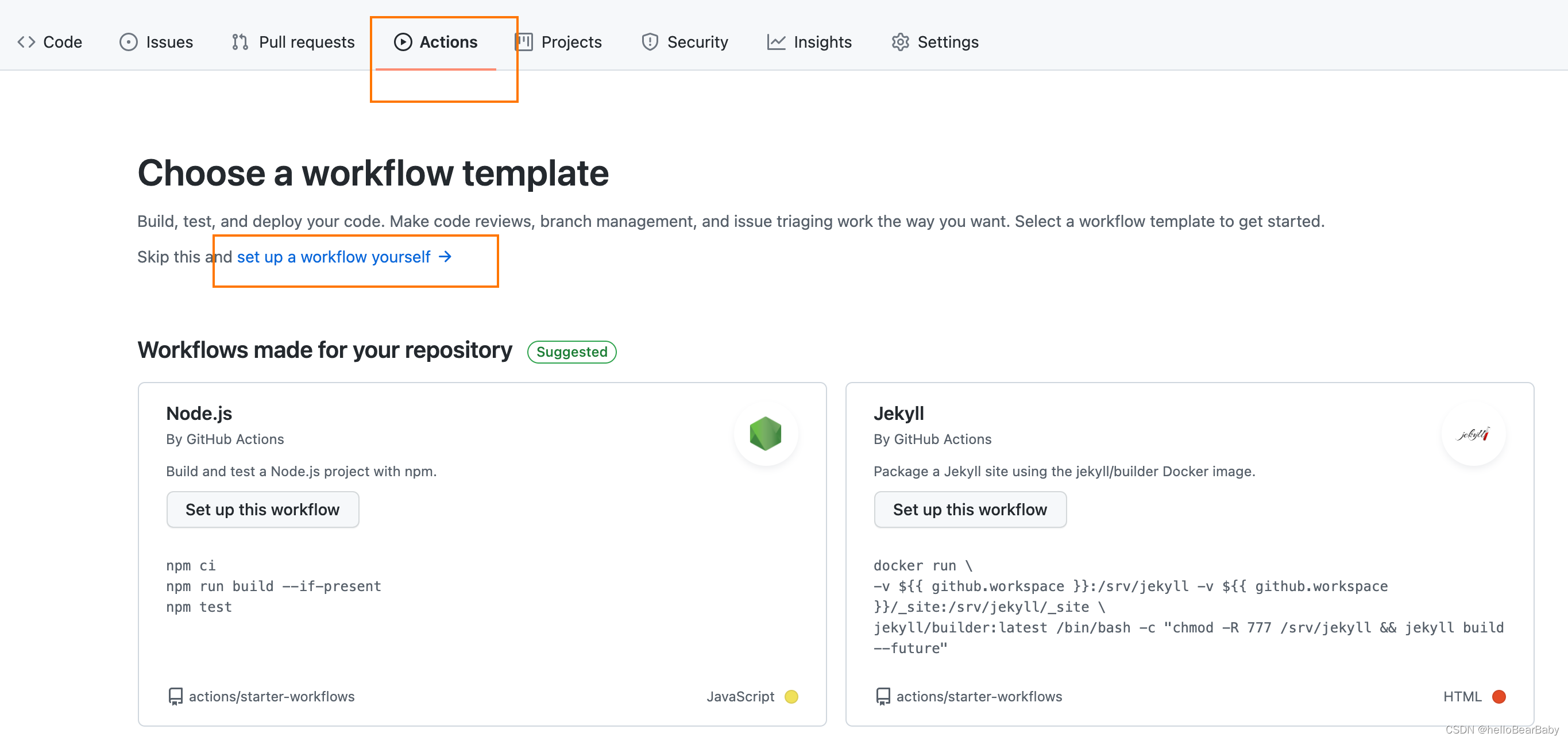Click the Actions tab icon

(x=402, y=41)
